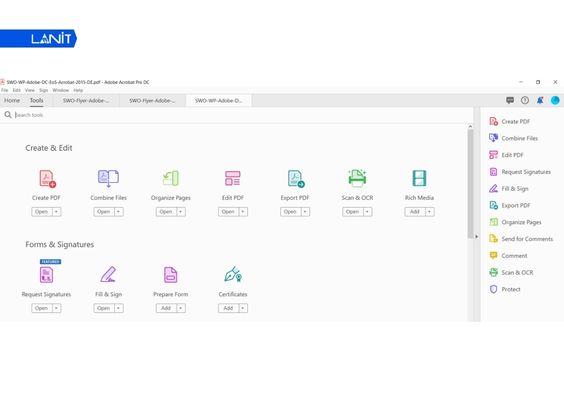Open Send for Comments in sidebar

tap(521, 239)
